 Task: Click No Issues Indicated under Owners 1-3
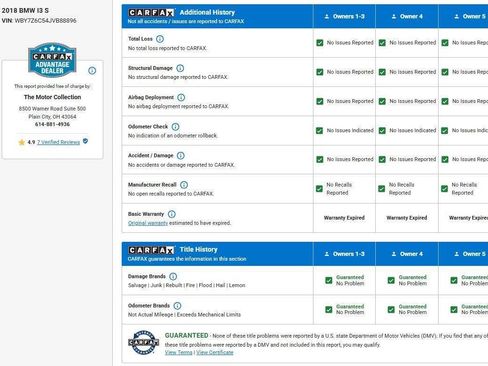(x=350, y=130)
